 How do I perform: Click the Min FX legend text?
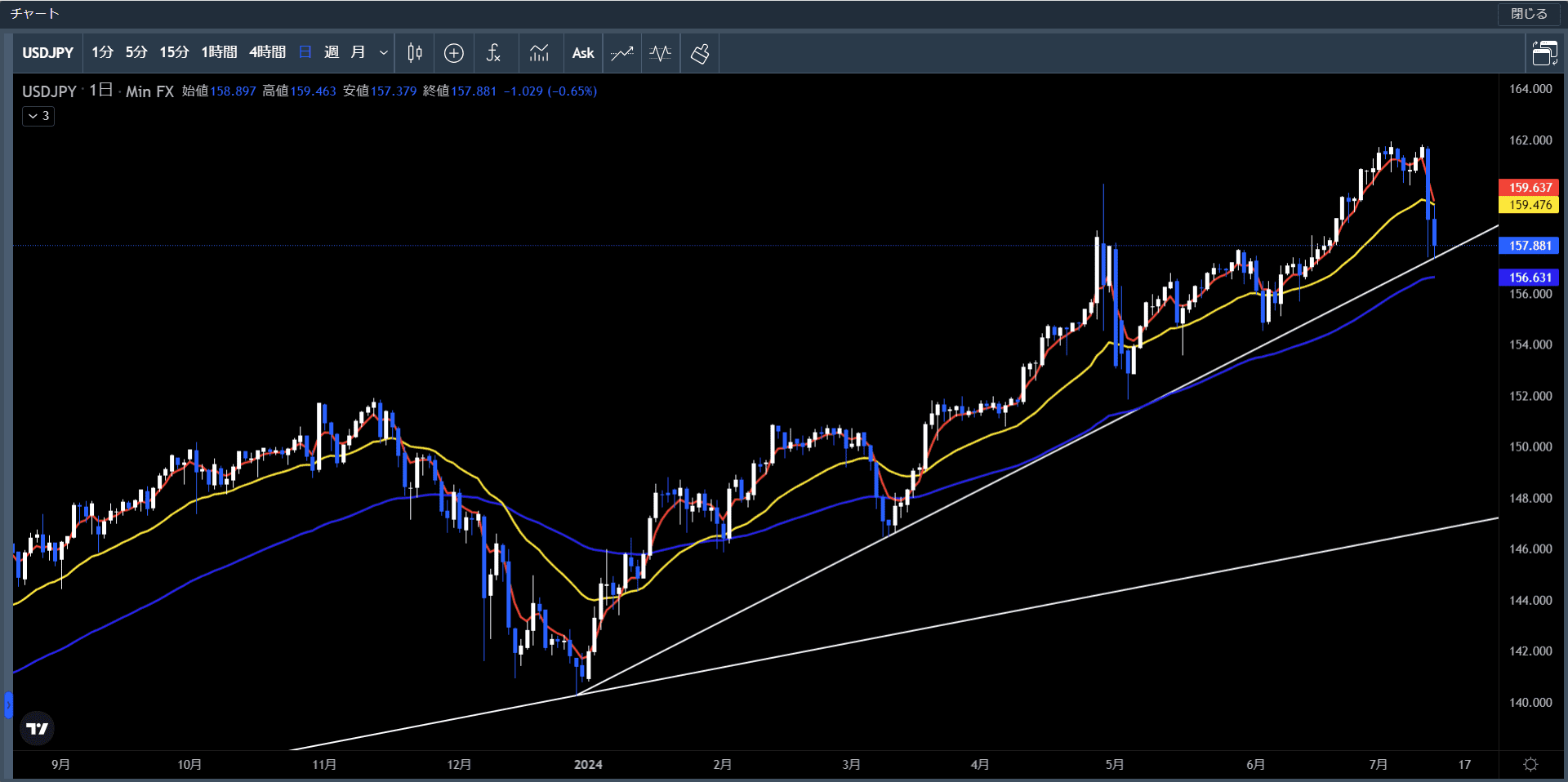coord(149,91)
